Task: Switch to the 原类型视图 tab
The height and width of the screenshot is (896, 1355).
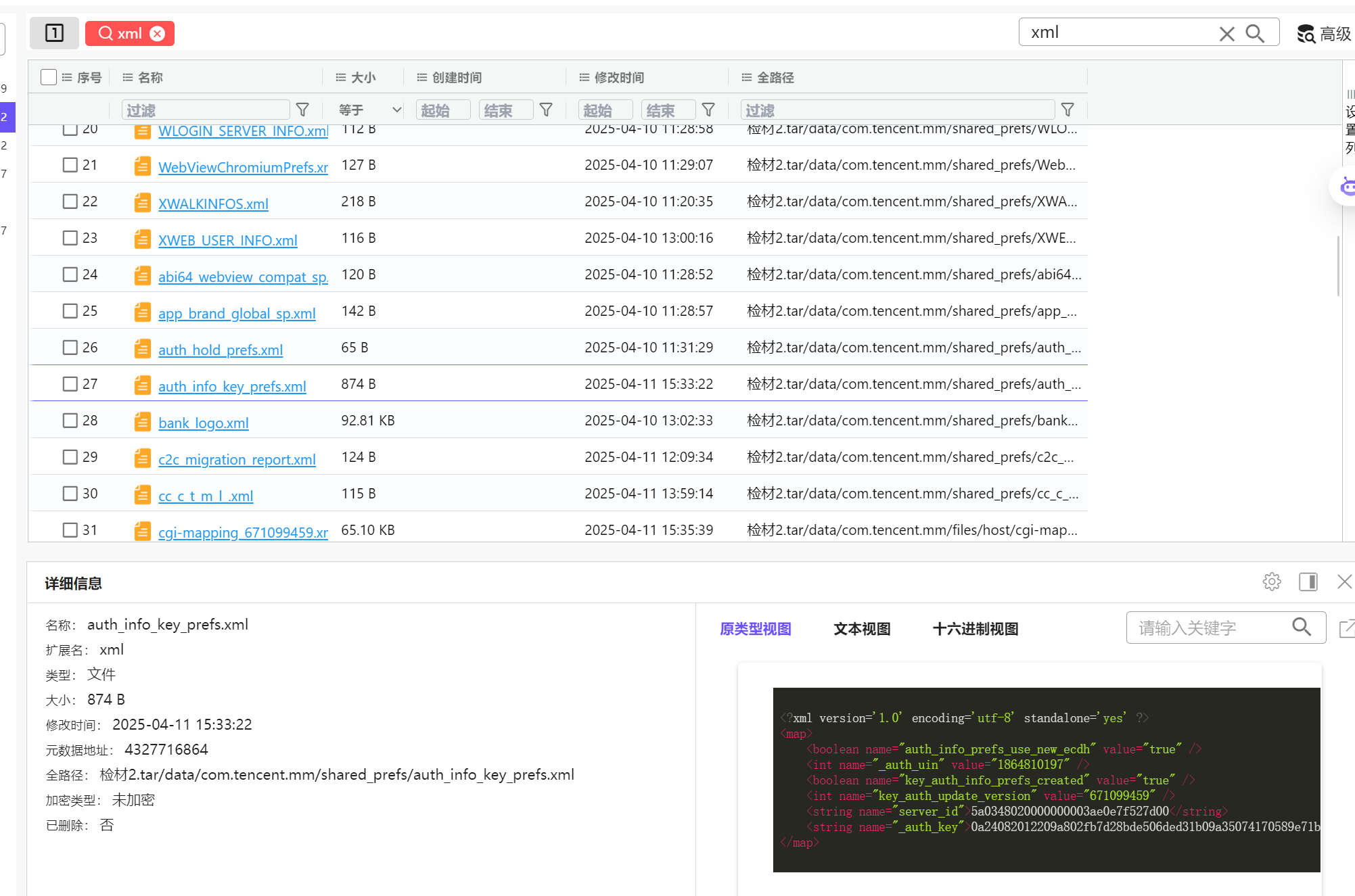Action: click(x=756, y=629)
